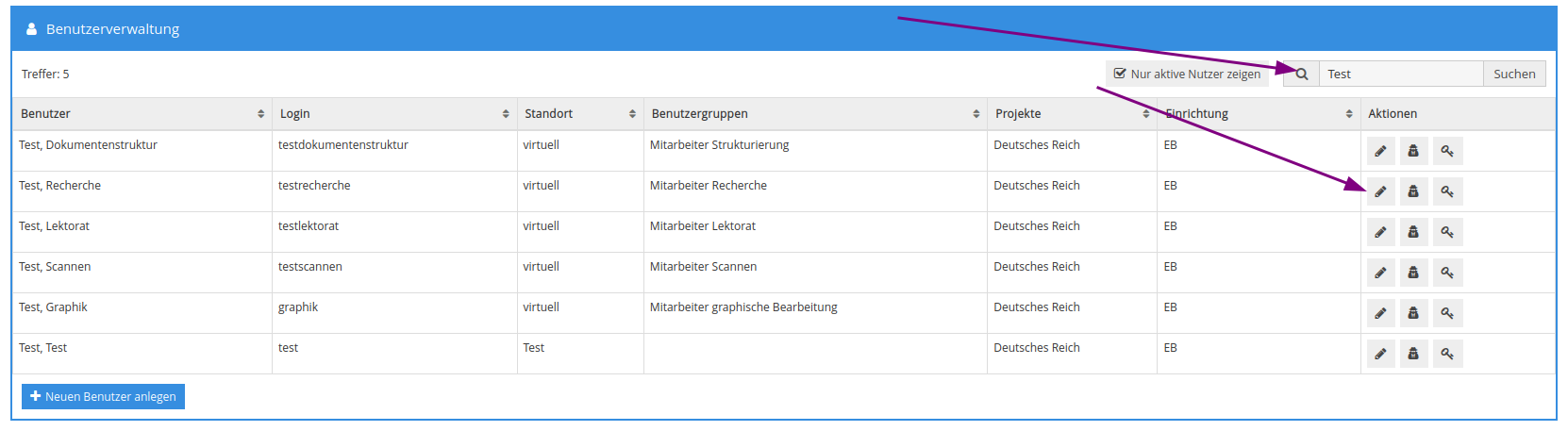This screenshot has width=1568, height=431.
Task: Click the key icon for Test, Dokumentenstruktur
Action: [x=1447, y=151]
